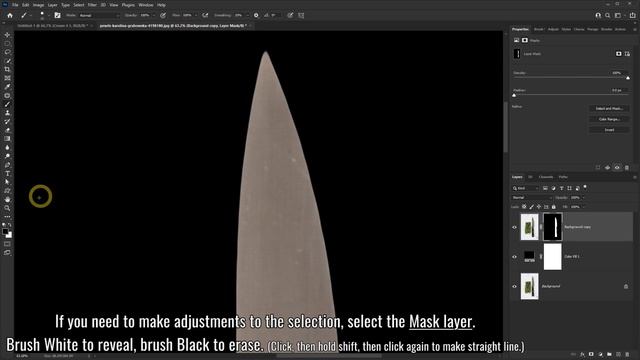Select the Eraser tool
Image resolution: width=640 pixels, height=360 pixels.
(x=7, y=130)
